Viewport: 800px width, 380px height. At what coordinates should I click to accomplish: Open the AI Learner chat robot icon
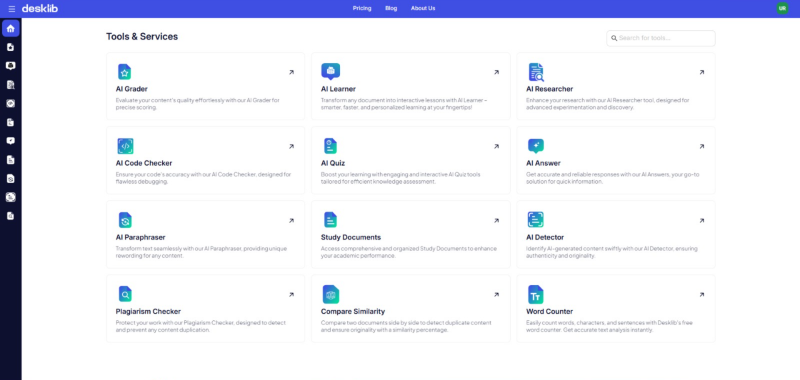point(330,72)
